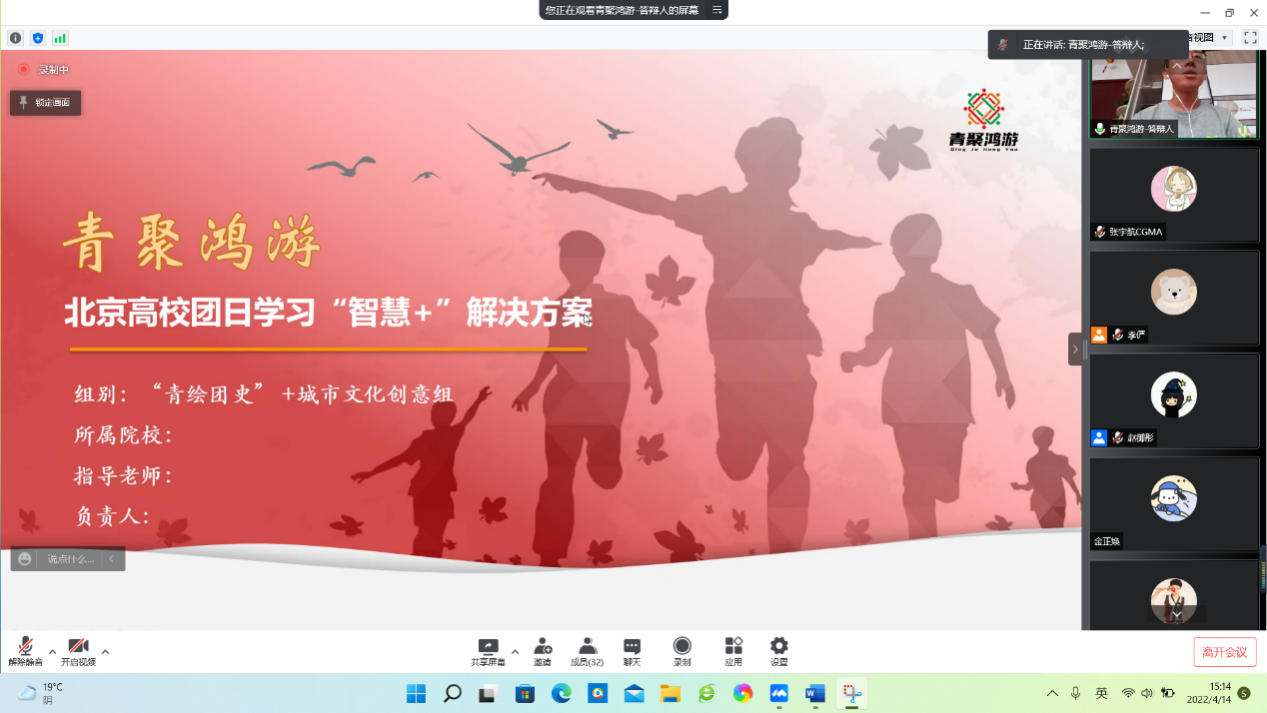The width and height of the screenshot is (1267, 713).
Task: Unmute the microphone (解除静音)
Action: [25, 650]
